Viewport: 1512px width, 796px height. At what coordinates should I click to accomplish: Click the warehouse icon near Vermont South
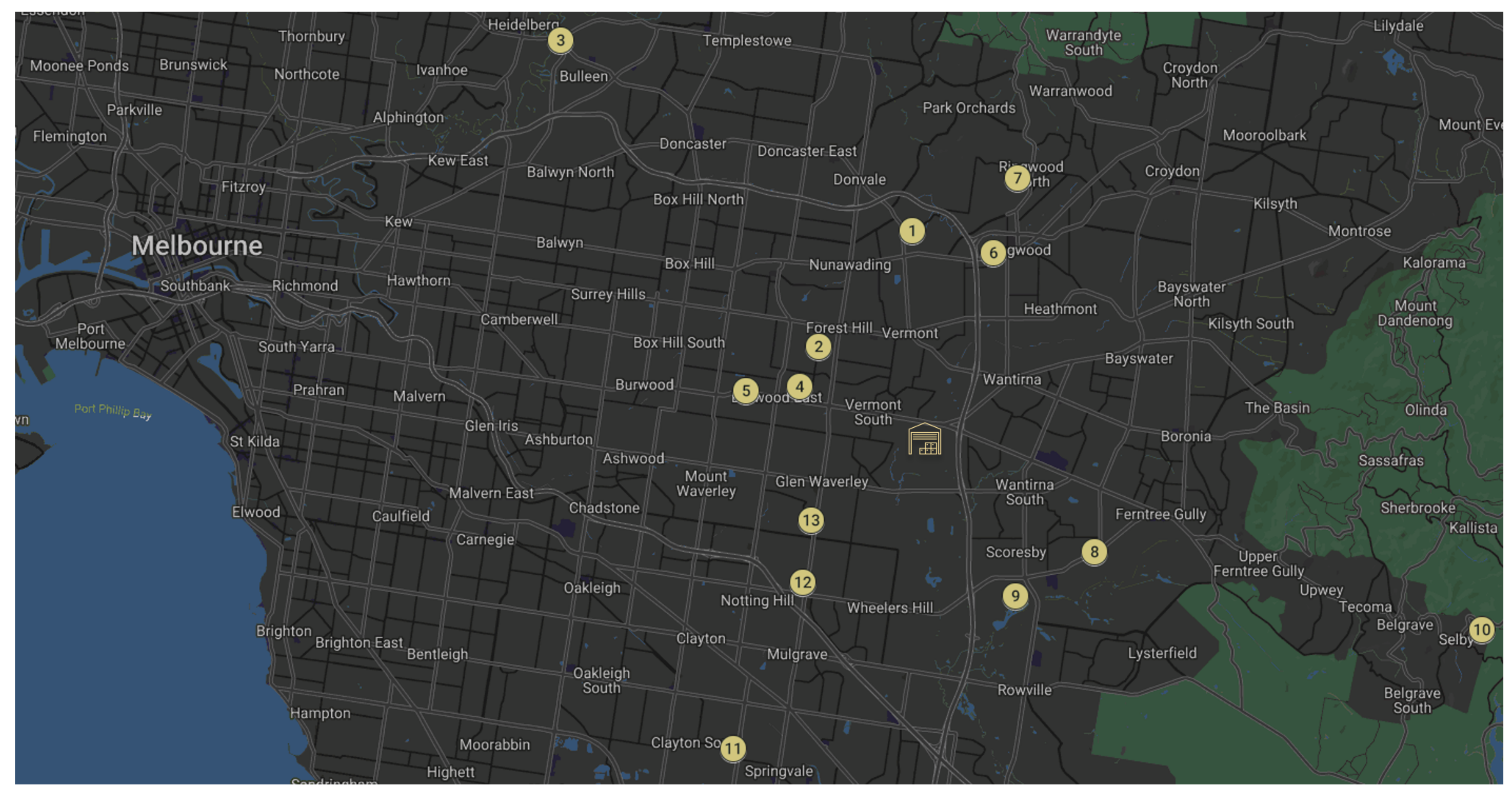coord(925,439)
